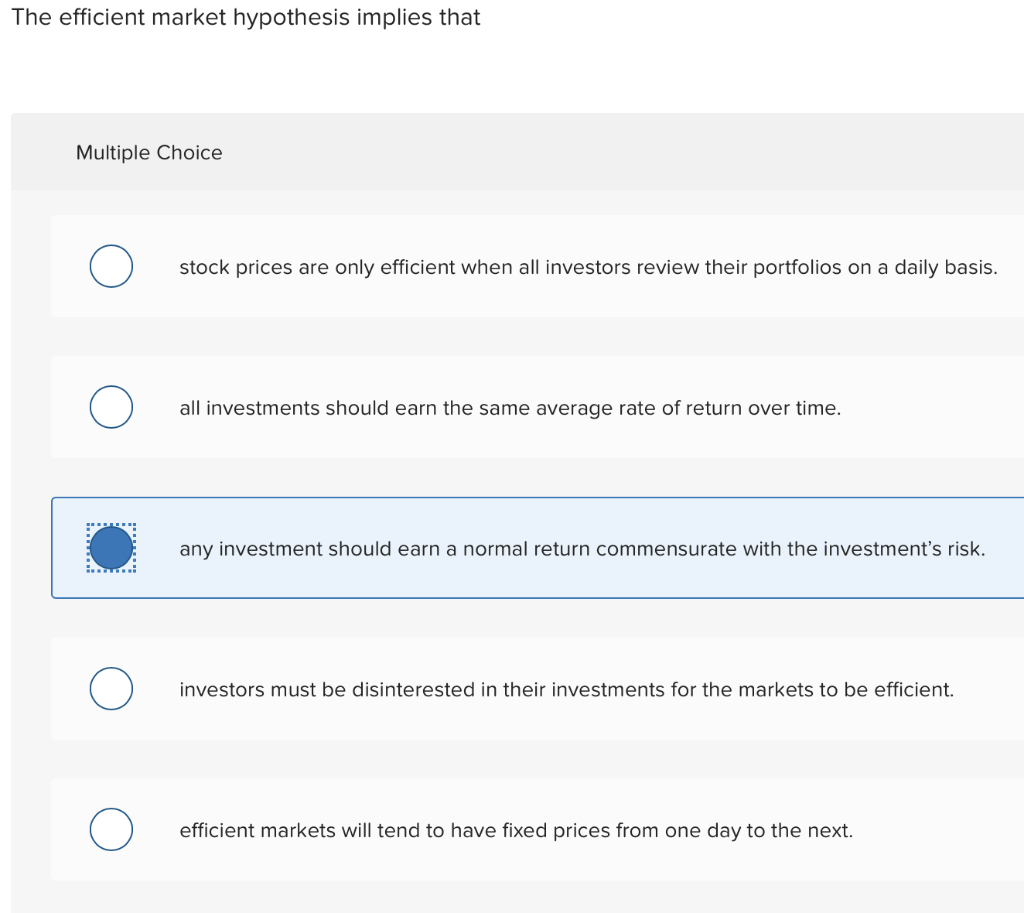Screen dimensions: 1024x913
Task: Deselect the dotted-border selected radio circle
Action: click(x=111, y=548)
